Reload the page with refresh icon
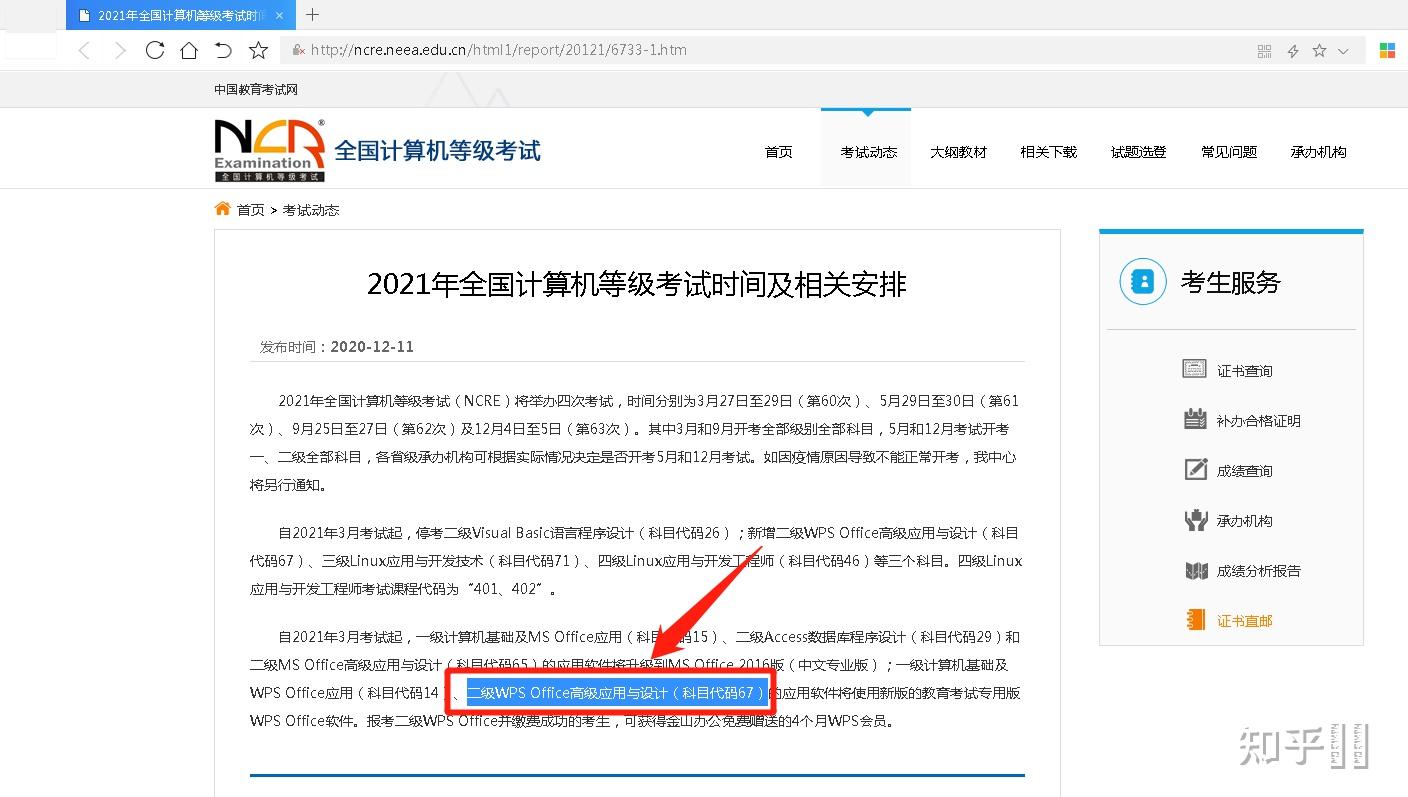Viewport: 1408px width, 797px height. pyautogui.click(x=154, y=50)
